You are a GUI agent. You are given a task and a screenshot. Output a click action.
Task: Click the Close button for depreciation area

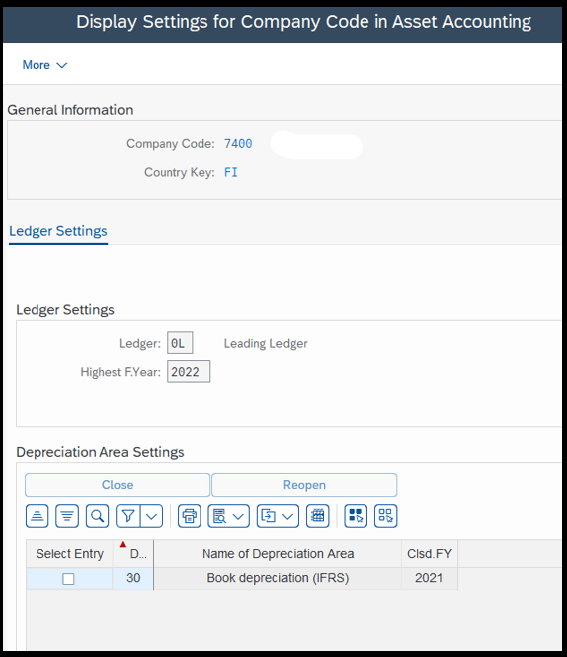pyautogui.click(x=117, y=485)
